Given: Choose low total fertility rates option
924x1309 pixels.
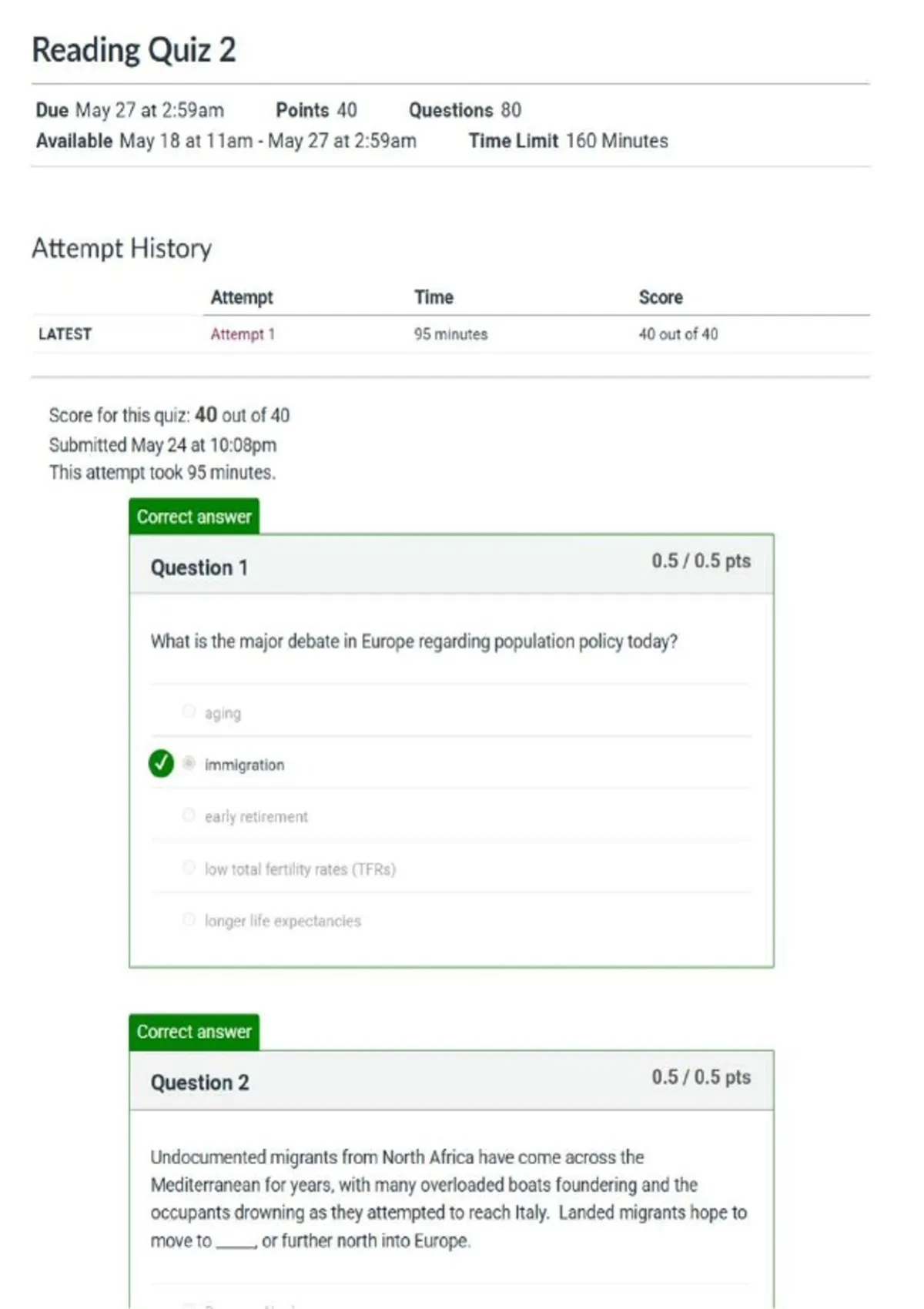Looking at the screenshot, I should [x=189, y=867].
